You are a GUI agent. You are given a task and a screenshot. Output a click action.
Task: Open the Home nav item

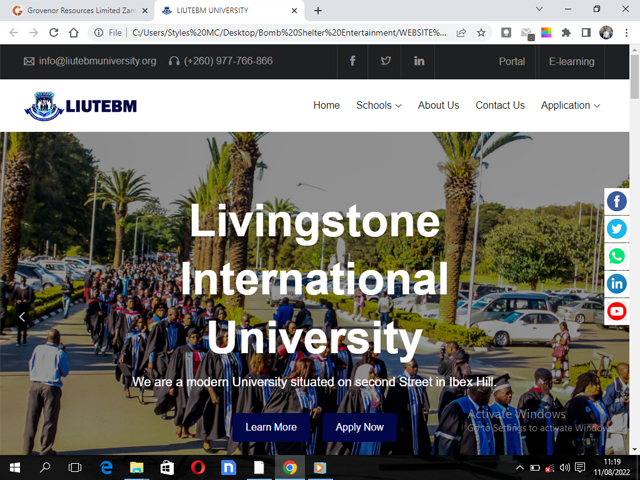coord(327,105)
